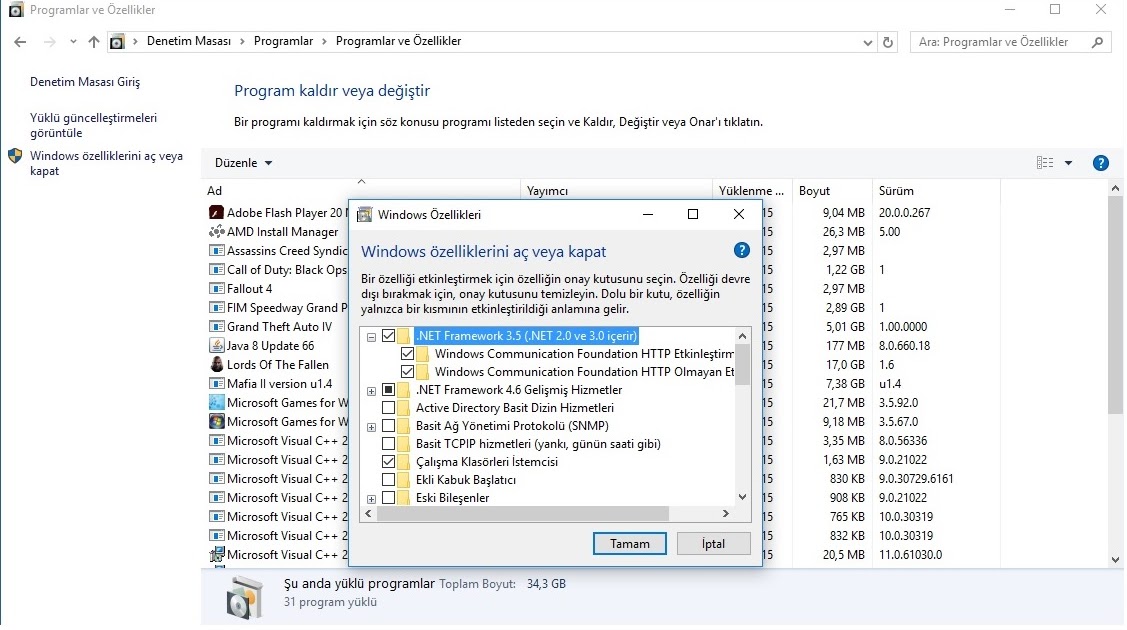1127x630 pixels.
Task: Enable Active Directory Basit Dizin Hizmetleri
Action: pyautogui.click(x=389, y=407)
